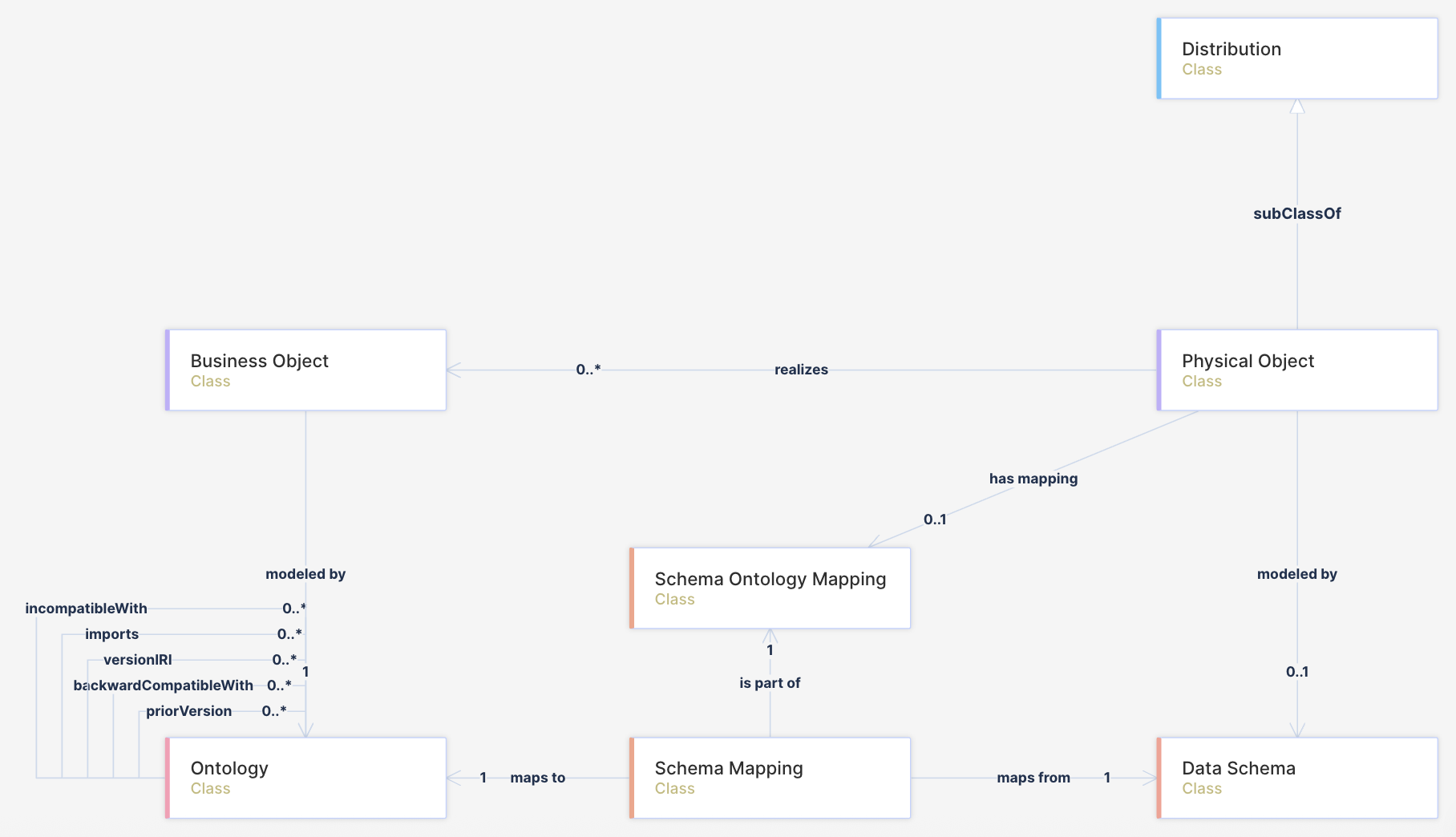Viewport: 1456px width, 837px height.
Task: Click the Schema Mapping class node
Action: pyautogui.click(x=770, y=778)
